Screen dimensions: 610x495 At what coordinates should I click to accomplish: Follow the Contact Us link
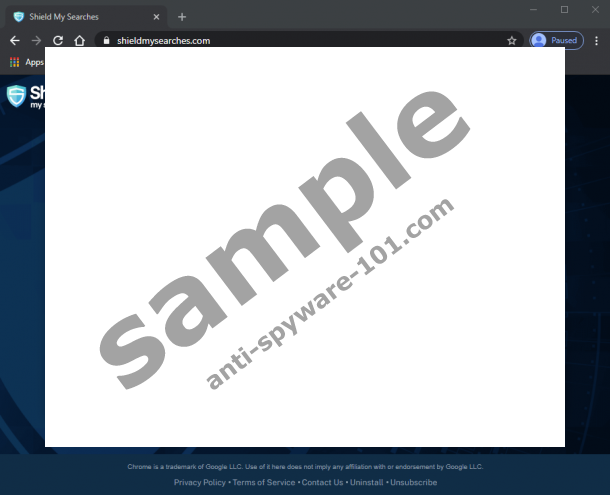[322, 482]
